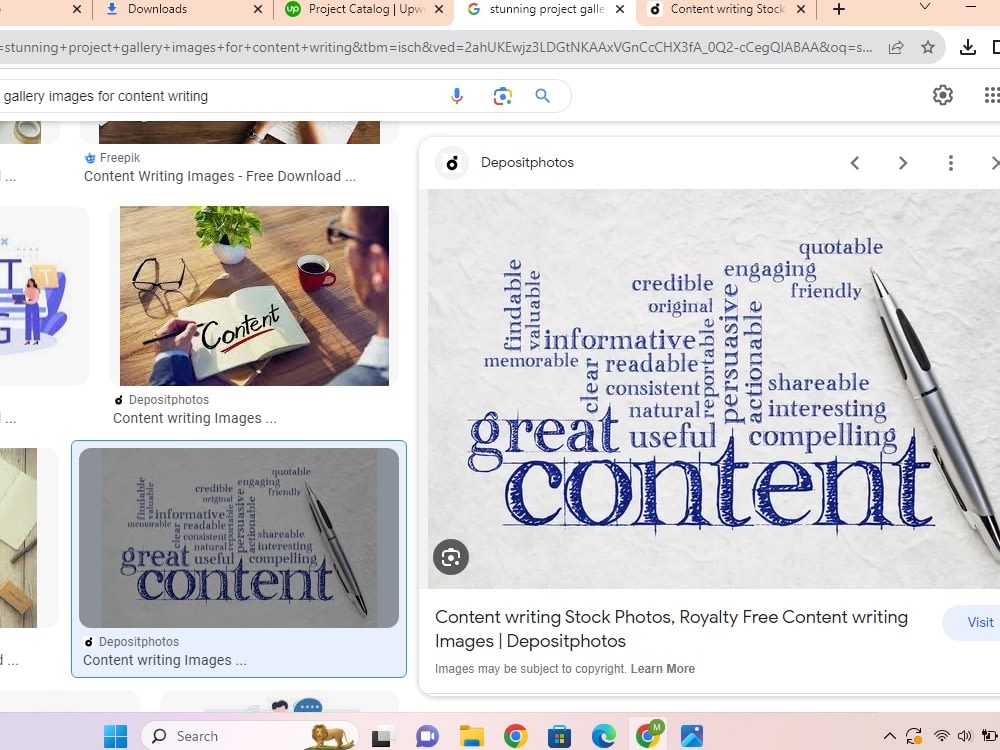
Task: Open Task View on taskbar
Action: 381,737
